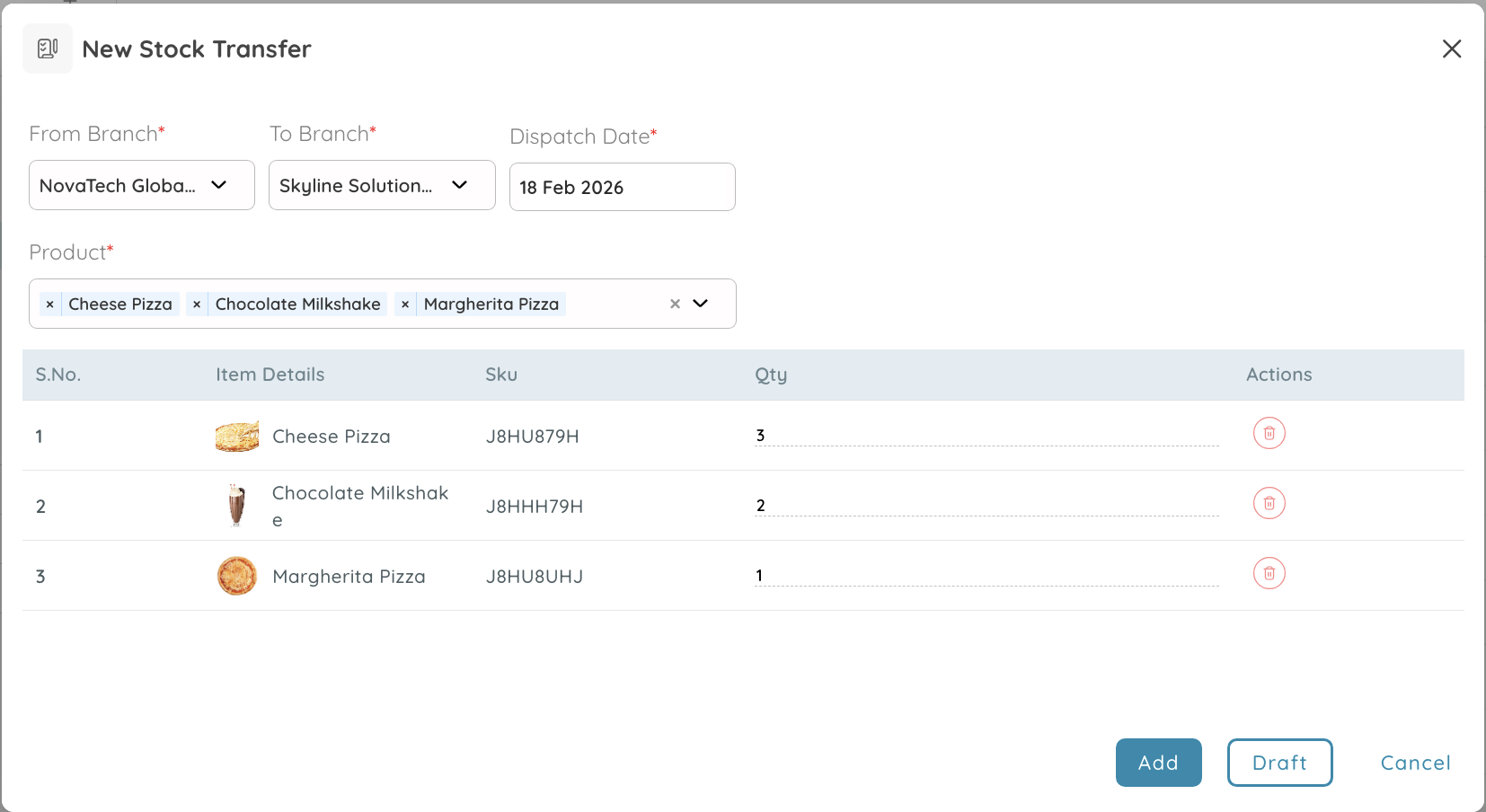Click the Dispatch Date field
This screenshot has height=812, width=1486.
point(622,187)
